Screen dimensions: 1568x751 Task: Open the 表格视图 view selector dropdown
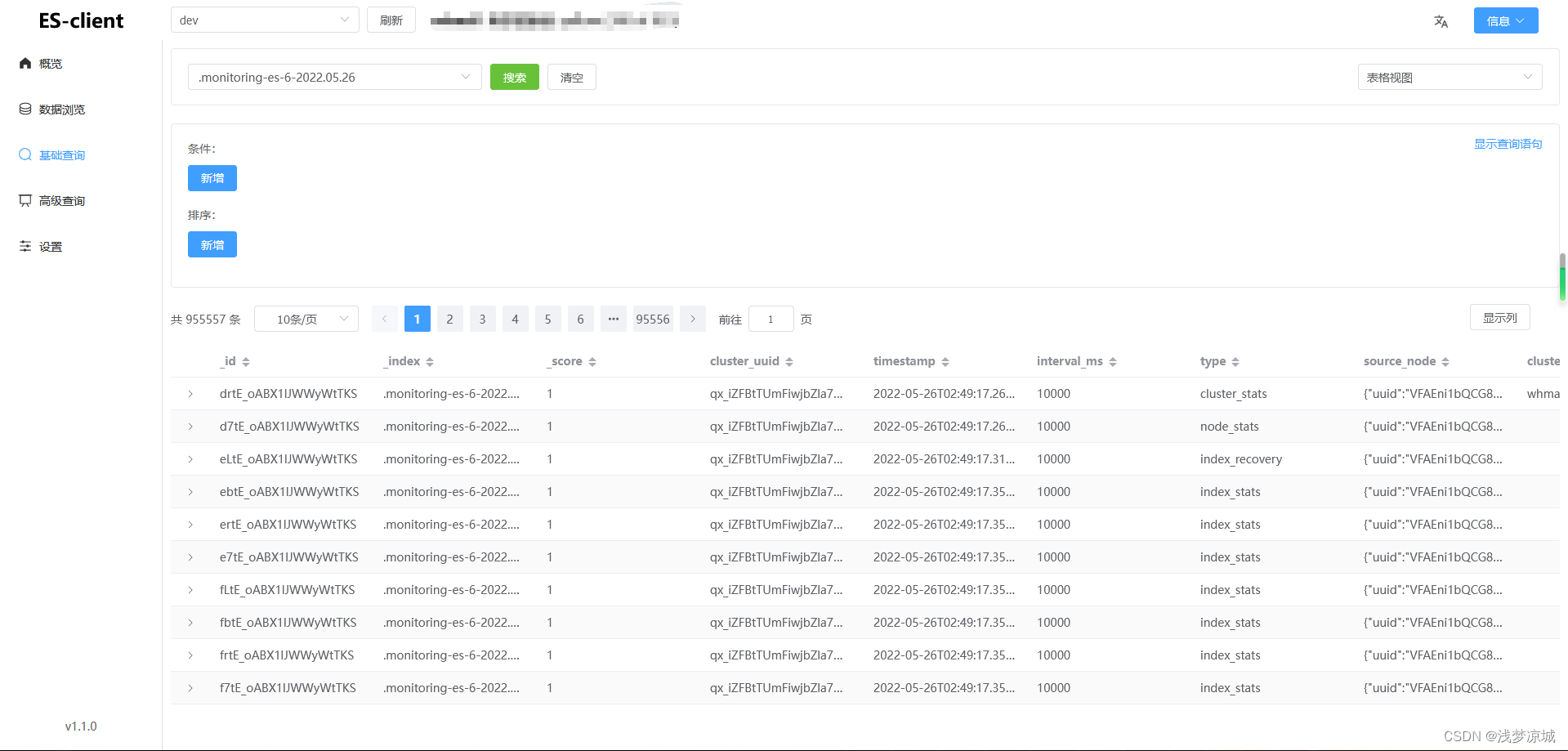pos(1448,77)
